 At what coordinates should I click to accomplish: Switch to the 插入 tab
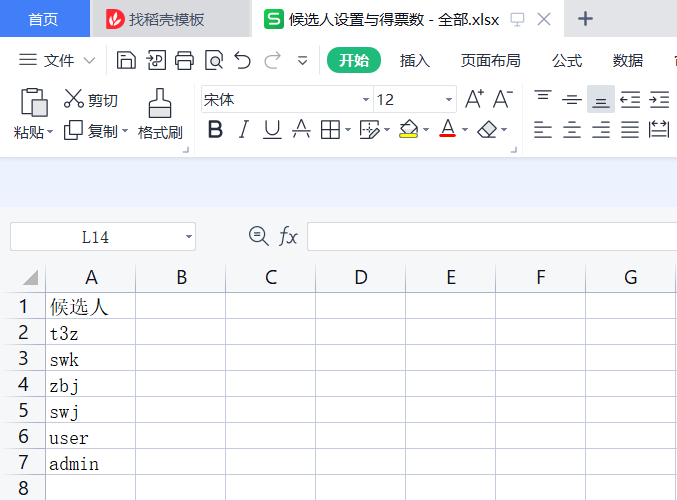coord(414,60)
